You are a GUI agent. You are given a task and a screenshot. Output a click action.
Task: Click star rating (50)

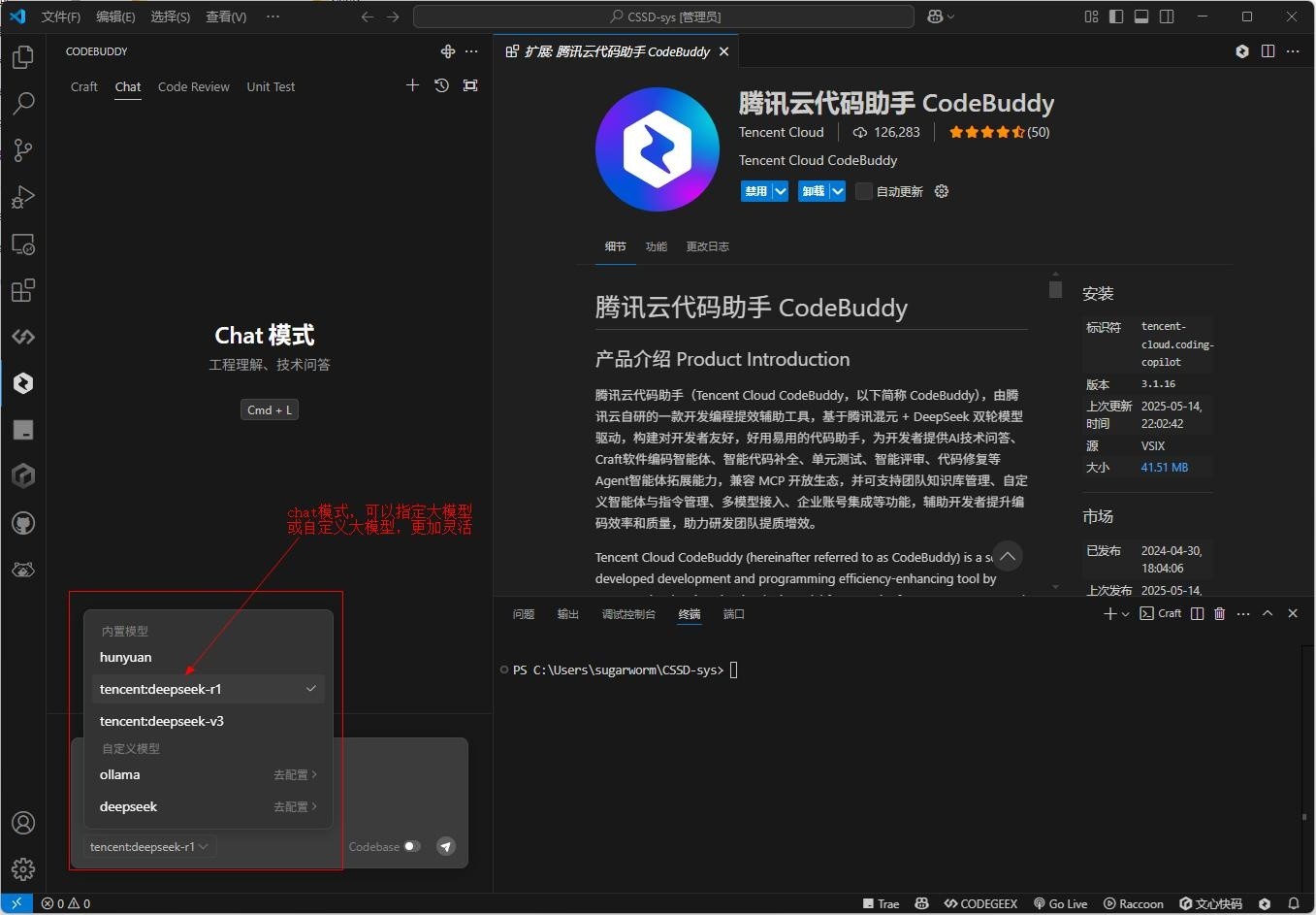coord(999,132)
